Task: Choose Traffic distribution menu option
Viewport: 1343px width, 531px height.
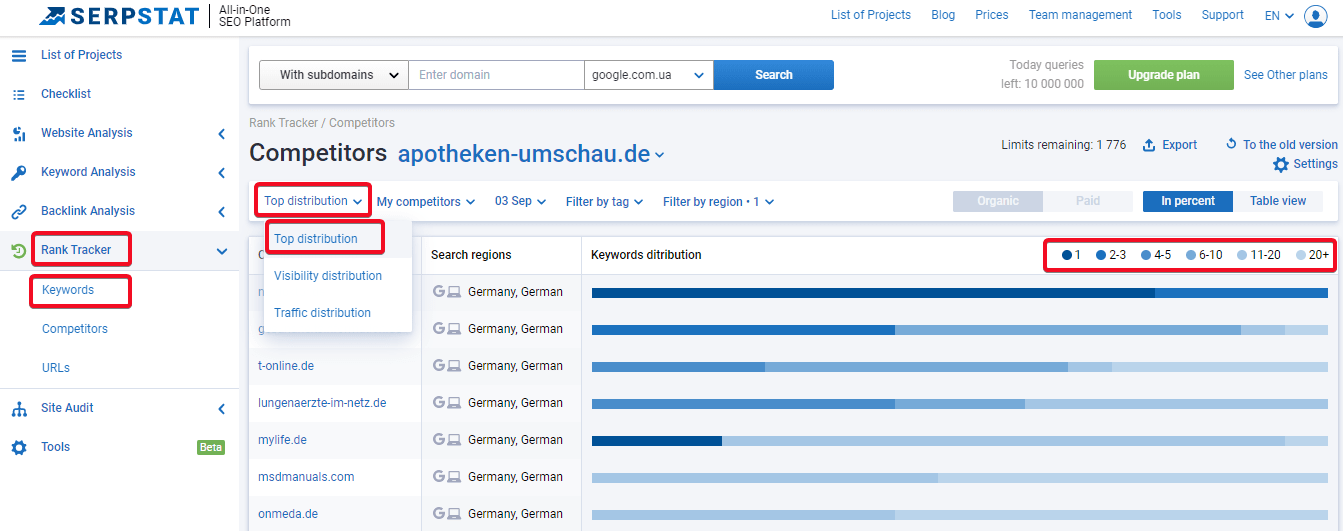Action: point(322,313)
